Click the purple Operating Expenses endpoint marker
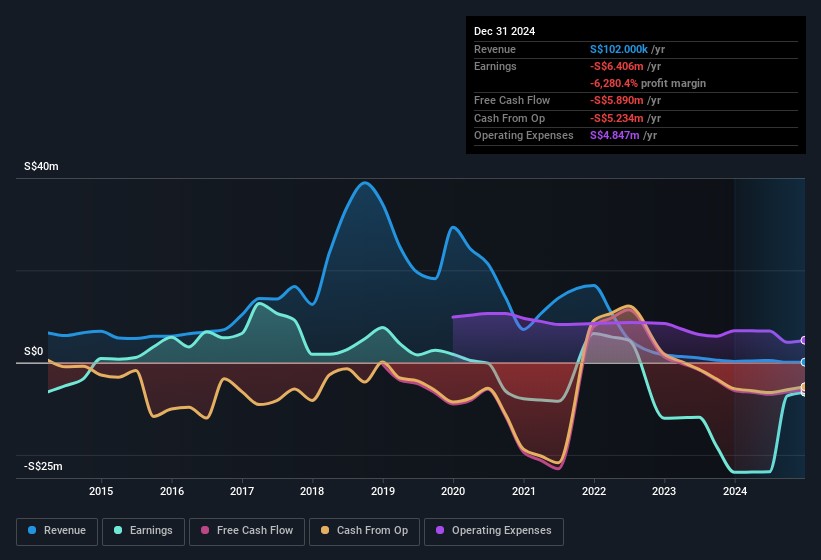The image size is (821, 560). [x=804, y=341]
